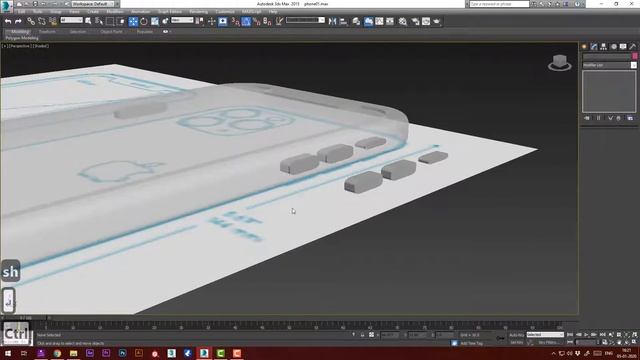Open the viewport Perspective label menu
This screenshot has height=360, width=640.
pyautogui.click(x=20, y=46)
